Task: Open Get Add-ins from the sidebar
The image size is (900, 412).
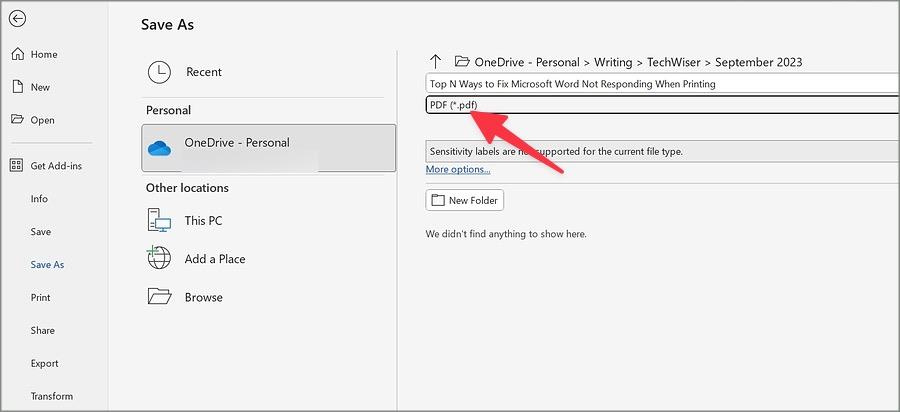Action: pos(56,166)
